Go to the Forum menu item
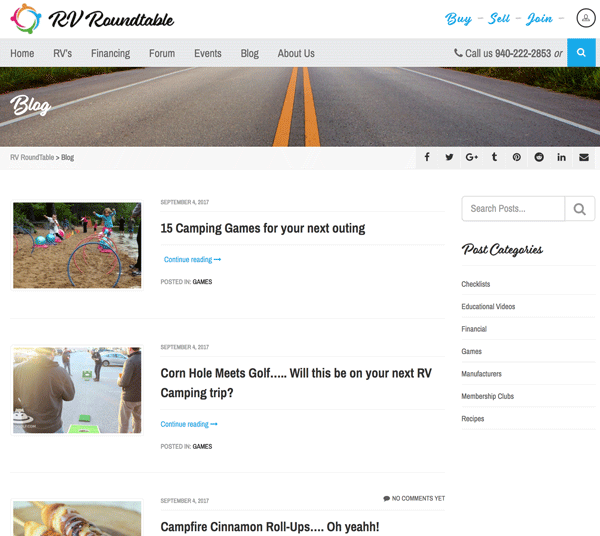The image size is (600, 536). (162, 53)
